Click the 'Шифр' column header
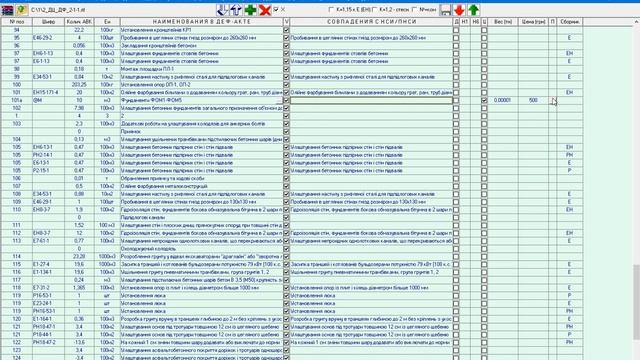 (48, 22)
